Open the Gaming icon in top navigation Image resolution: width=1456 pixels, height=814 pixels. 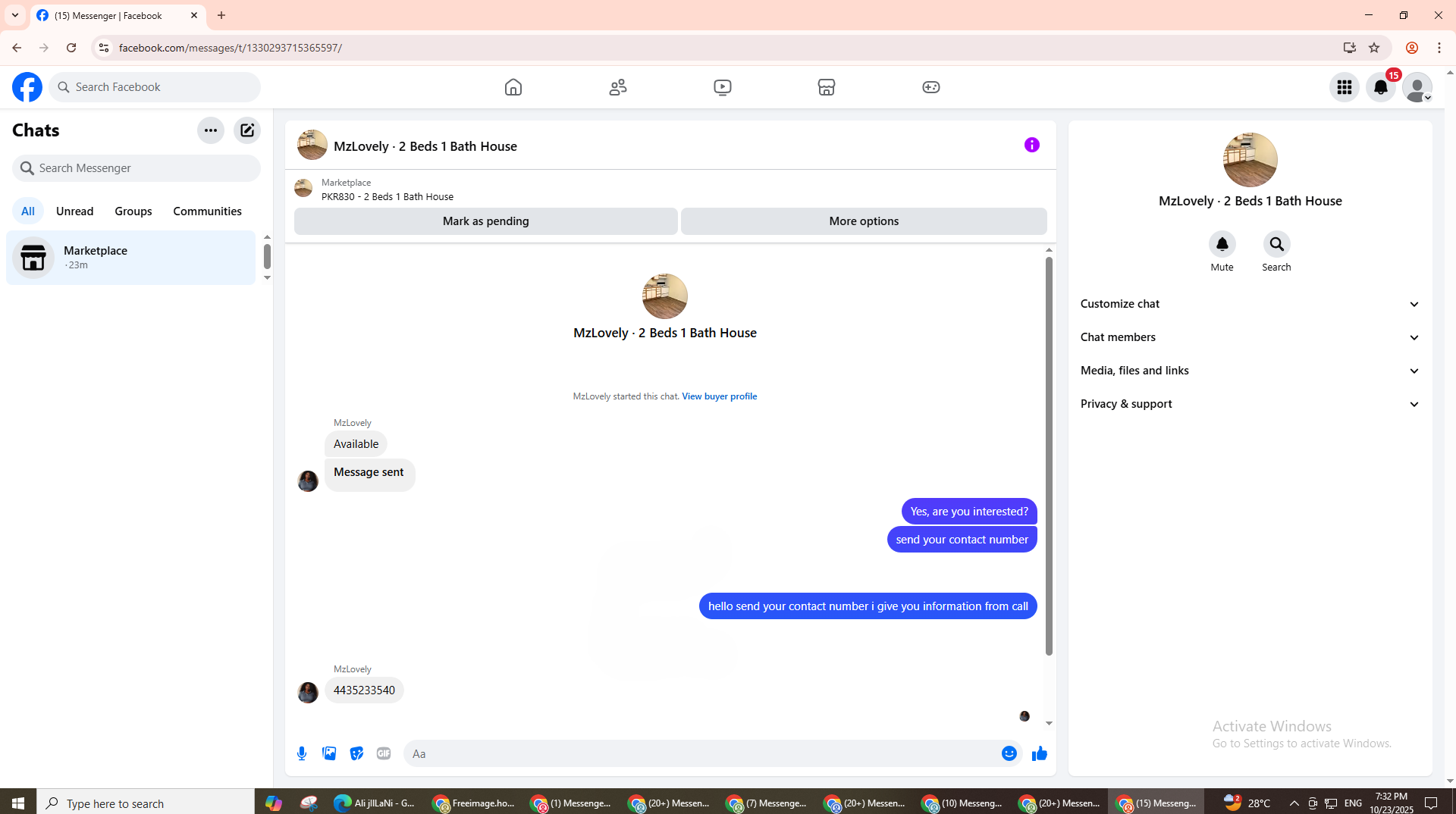pyautogui.click(x=931, y=87)
